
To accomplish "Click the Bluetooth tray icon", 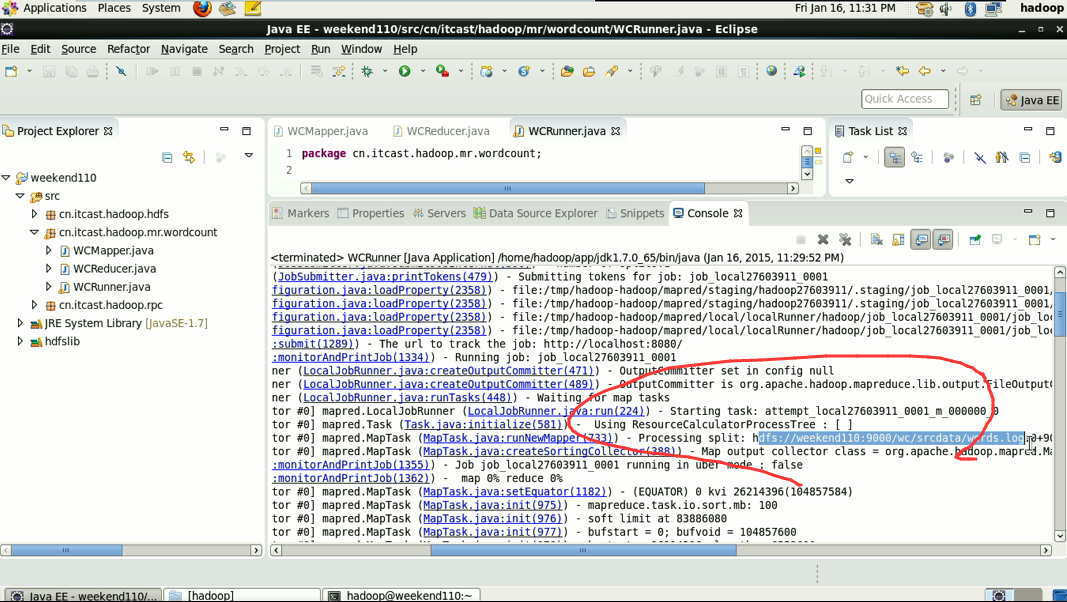I will (x=970, y=9).
